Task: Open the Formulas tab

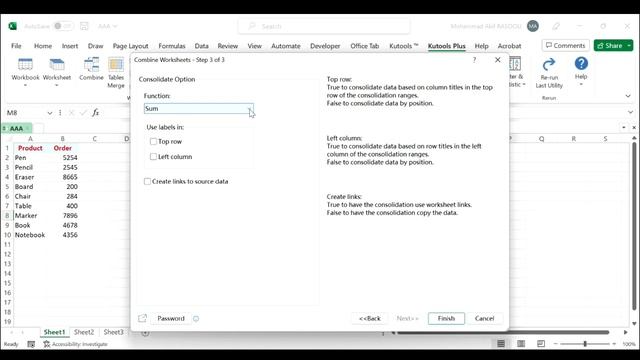Action: 172,46
